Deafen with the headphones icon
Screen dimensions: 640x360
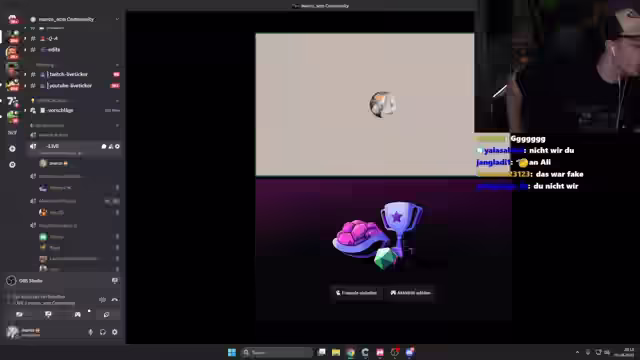pyautogui.click(x=102, y=332)
